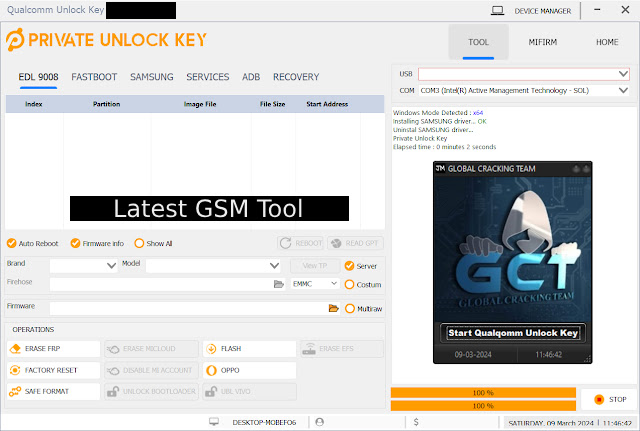Screen dimensions: 640x431
Task: Click the Reboot refresh icon
Action: 285,243
